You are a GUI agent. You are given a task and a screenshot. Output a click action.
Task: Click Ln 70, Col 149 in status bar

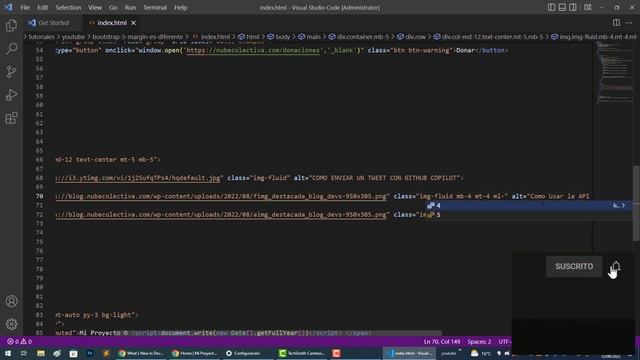pos(442,342)
